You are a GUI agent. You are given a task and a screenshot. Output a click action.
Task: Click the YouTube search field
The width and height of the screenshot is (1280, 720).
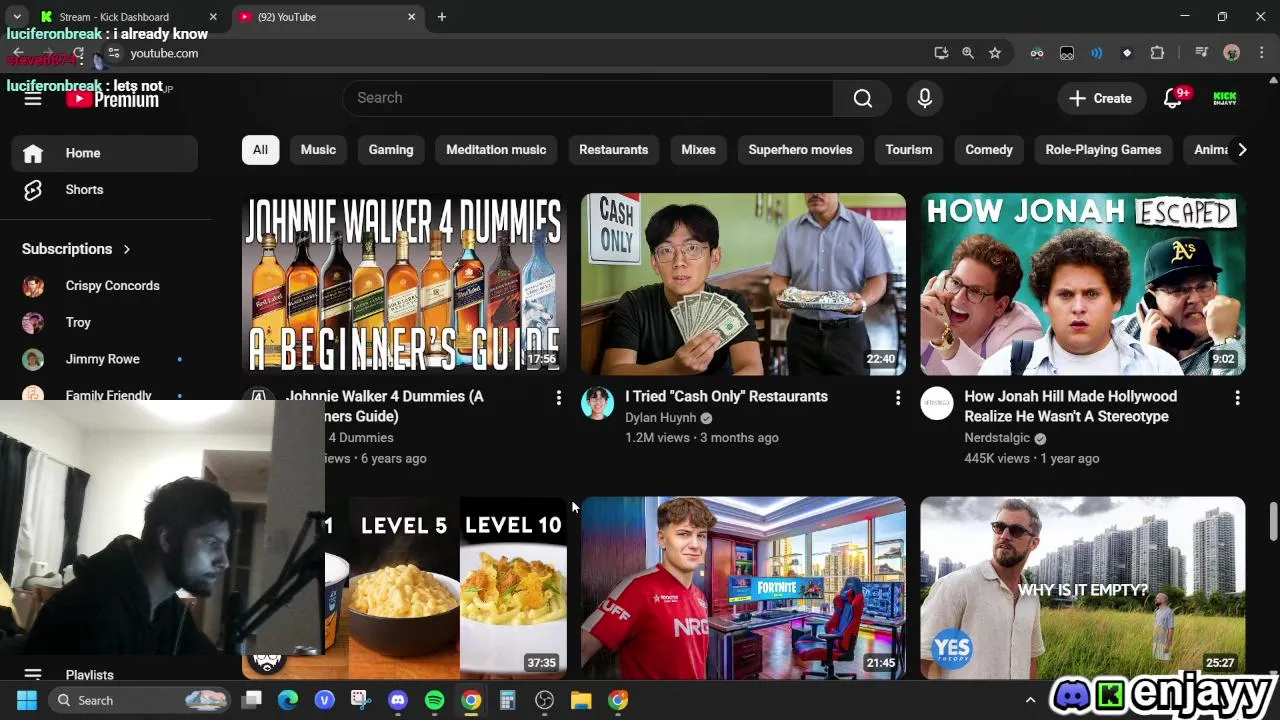[588, 98]
